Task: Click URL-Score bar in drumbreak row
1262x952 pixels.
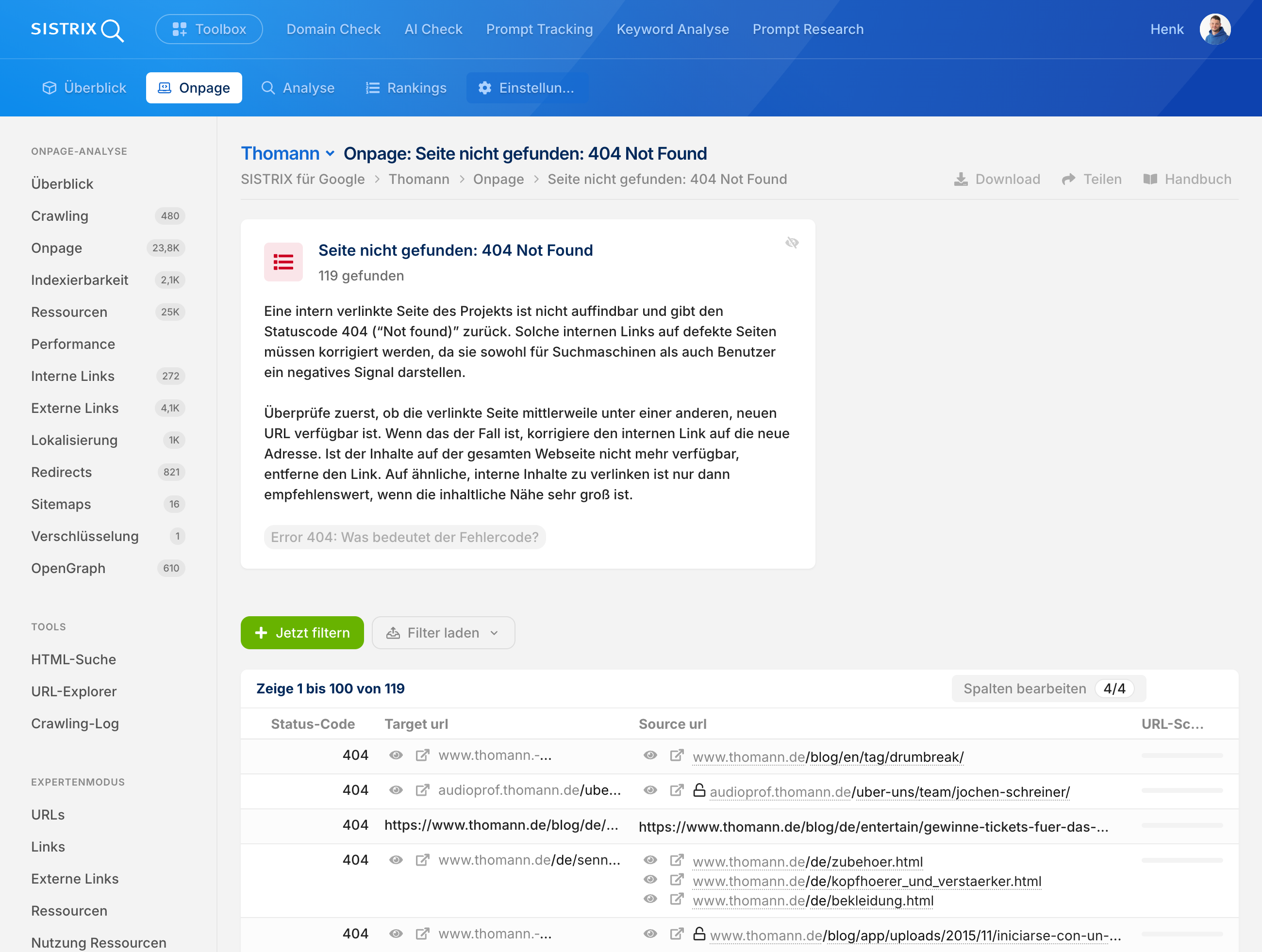Action: click(x=1181, y=755)
